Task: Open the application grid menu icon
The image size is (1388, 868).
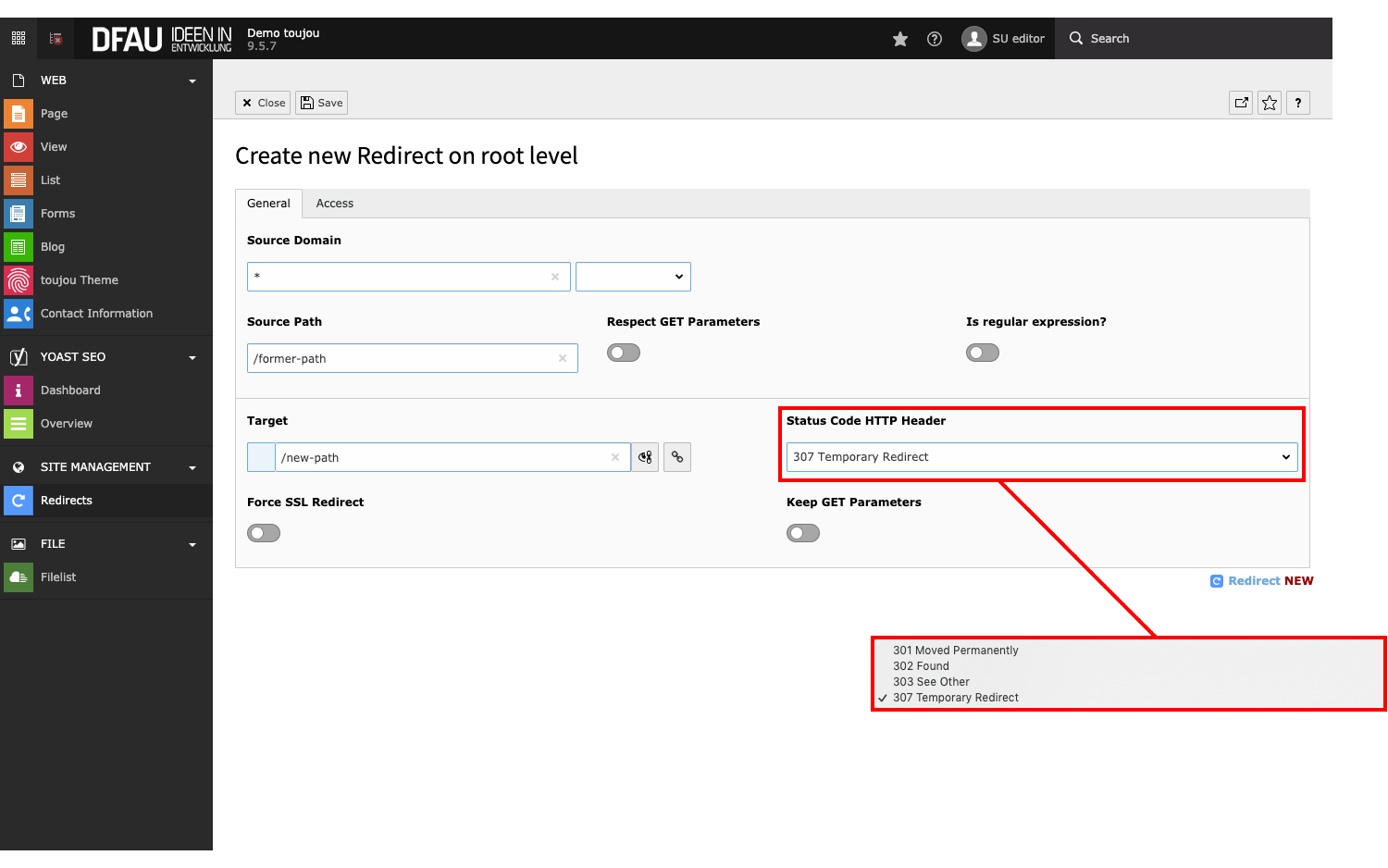Action: pos(19,39)
